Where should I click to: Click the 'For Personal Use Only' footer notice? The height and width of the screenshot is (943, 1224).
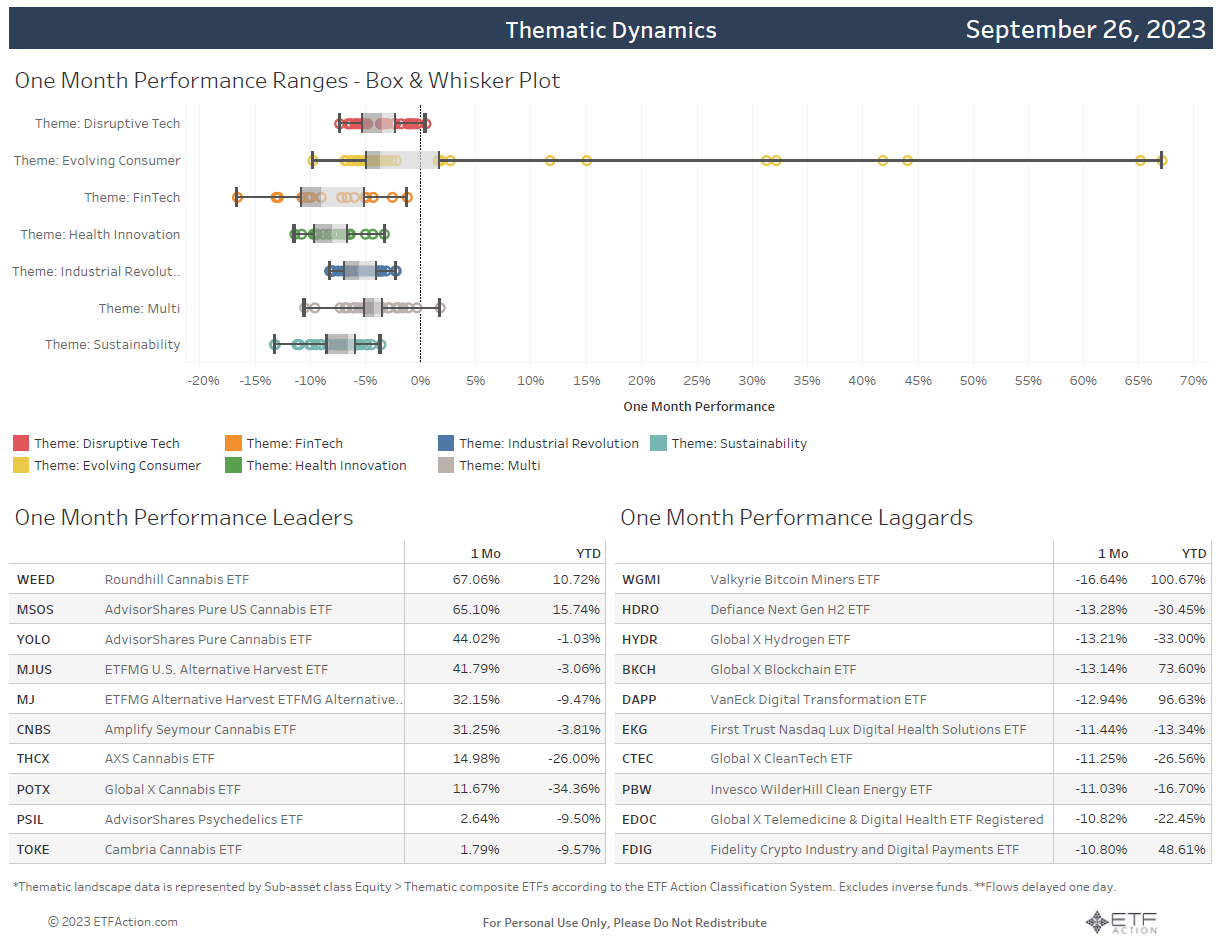625,923
